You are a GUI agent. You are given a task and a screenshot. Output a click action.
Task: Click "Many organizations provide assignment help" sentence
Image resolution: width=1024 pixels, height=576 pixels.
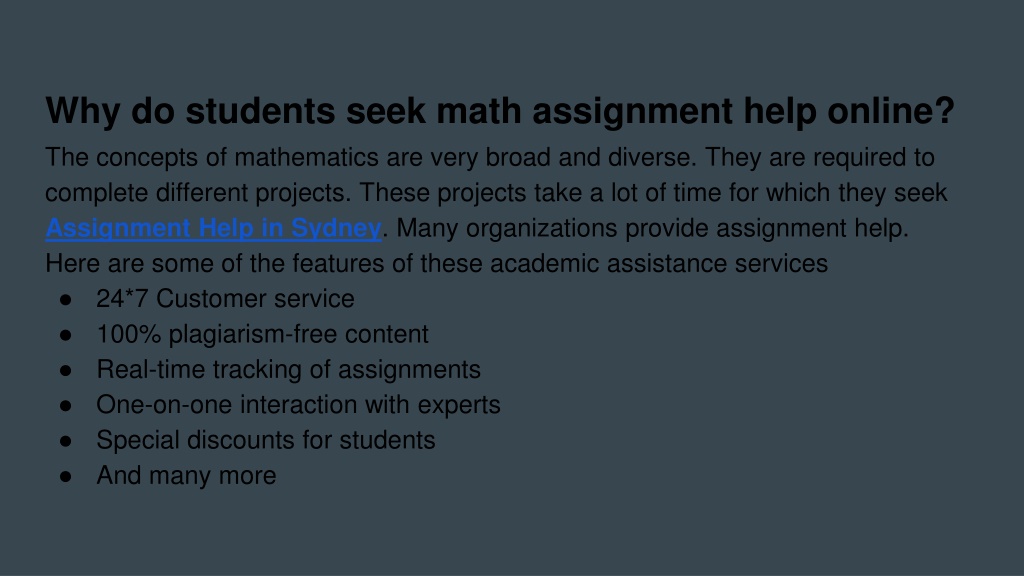652,228
